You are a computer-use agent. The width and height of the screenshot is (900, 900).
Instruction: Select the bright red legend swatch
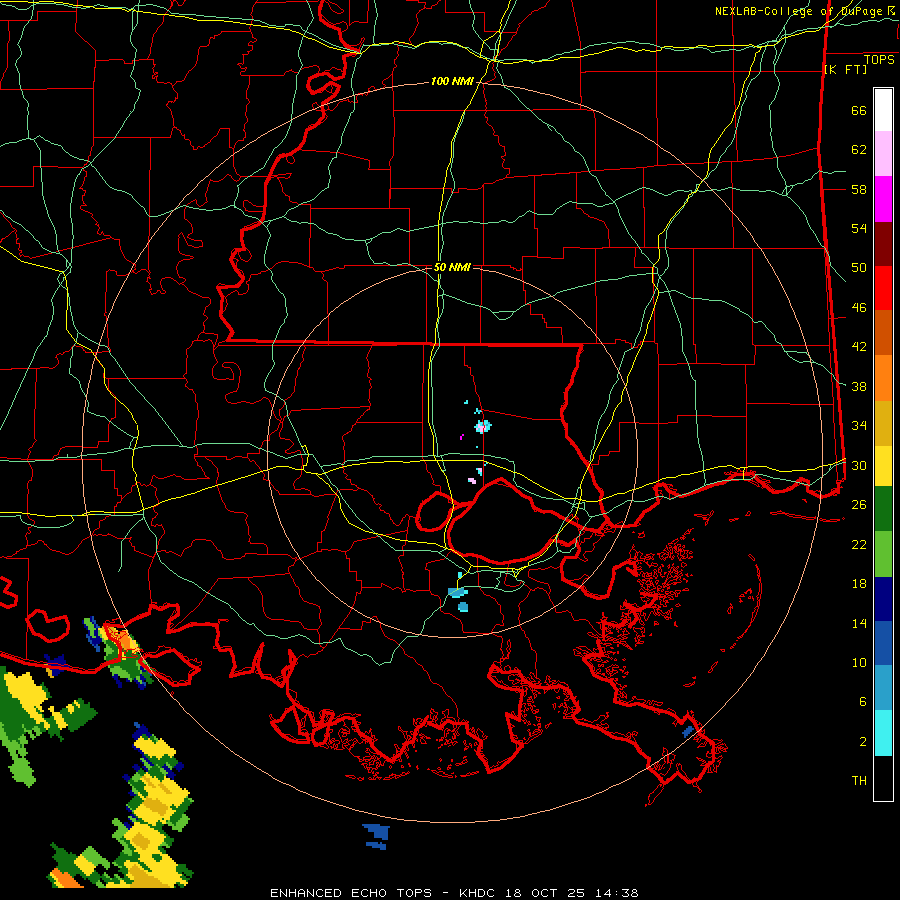[x=883, y=288]
